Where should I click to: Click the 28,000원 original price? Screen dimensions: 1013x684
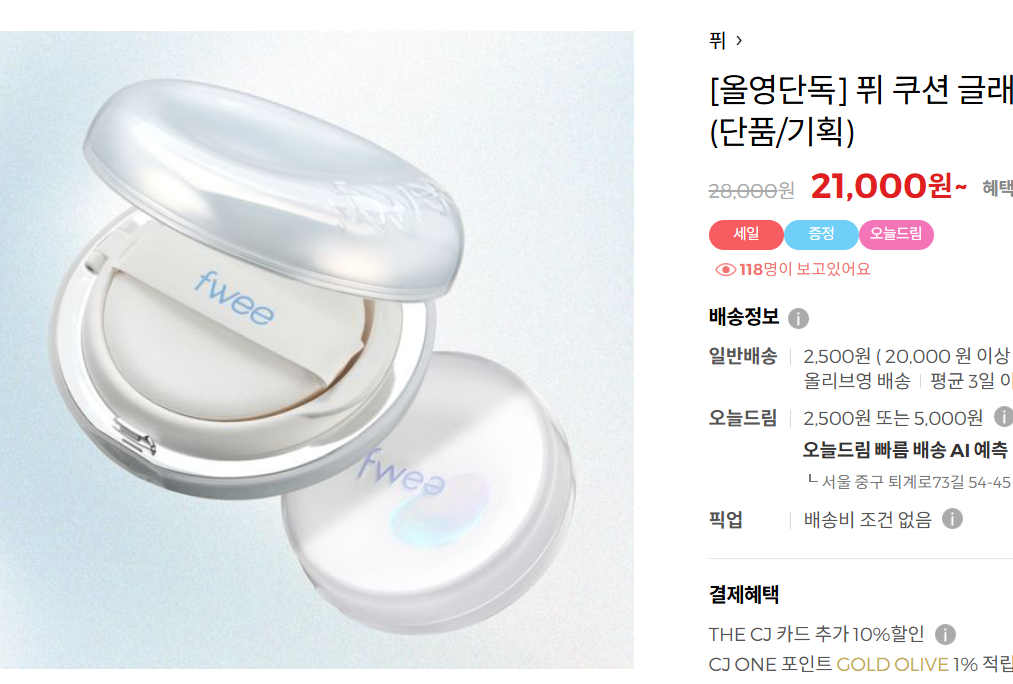751,191
